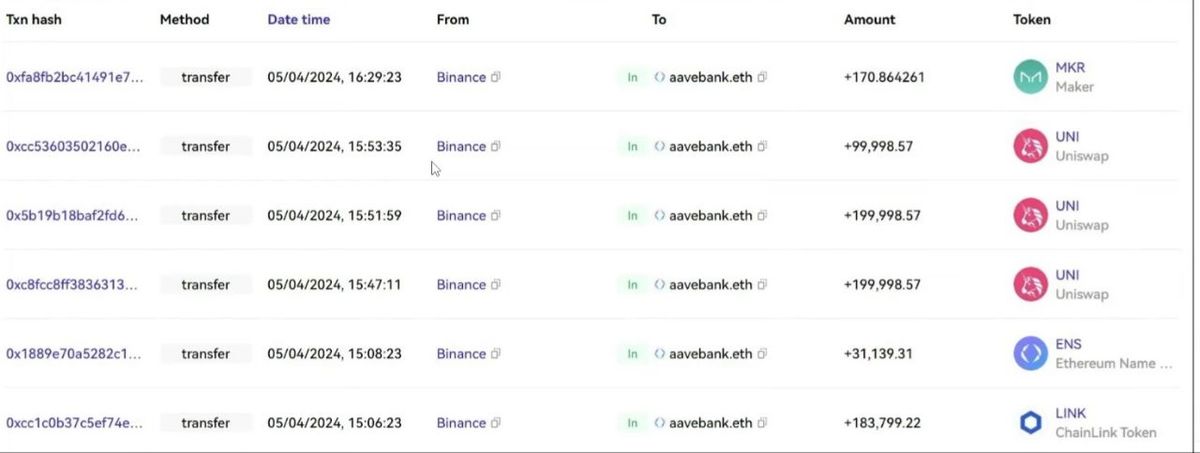The image size is (1200, 453).
Task: Click the ENS token logo
Action: coord(1030,354)
